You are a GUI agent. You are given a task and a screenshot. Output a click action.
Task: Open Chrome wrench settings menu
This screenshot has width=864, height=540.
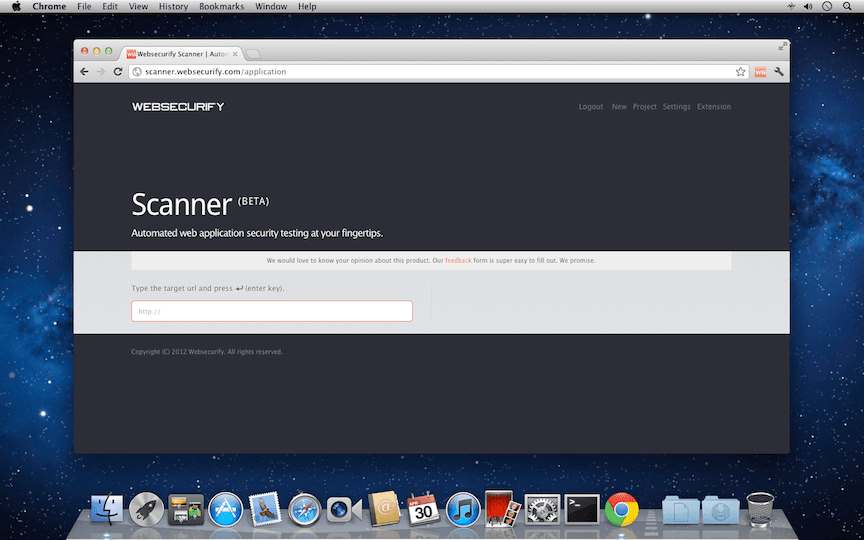779,72
